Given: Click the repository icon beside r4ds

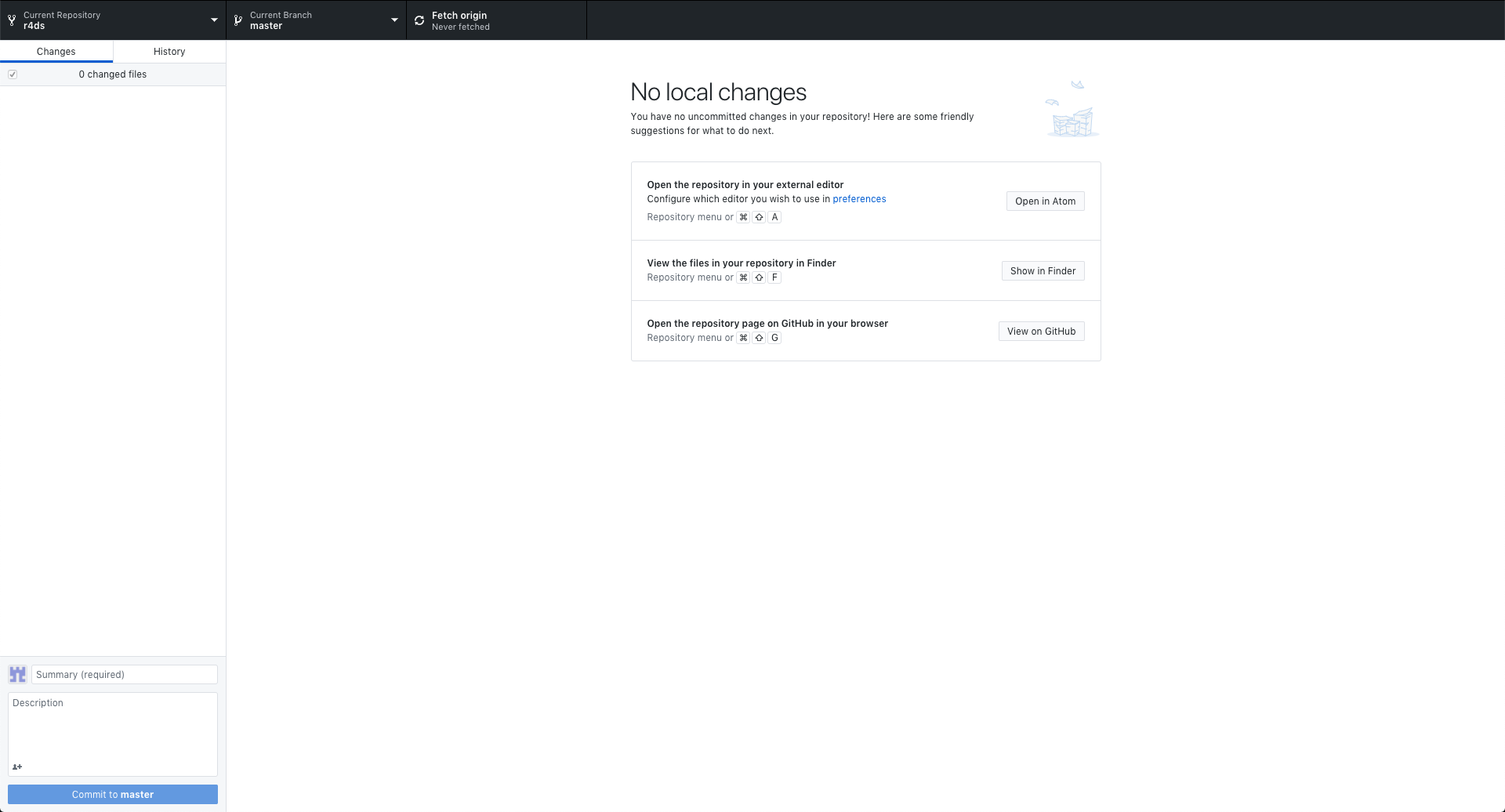Looking at the screenshot, I should coord(12,20).
